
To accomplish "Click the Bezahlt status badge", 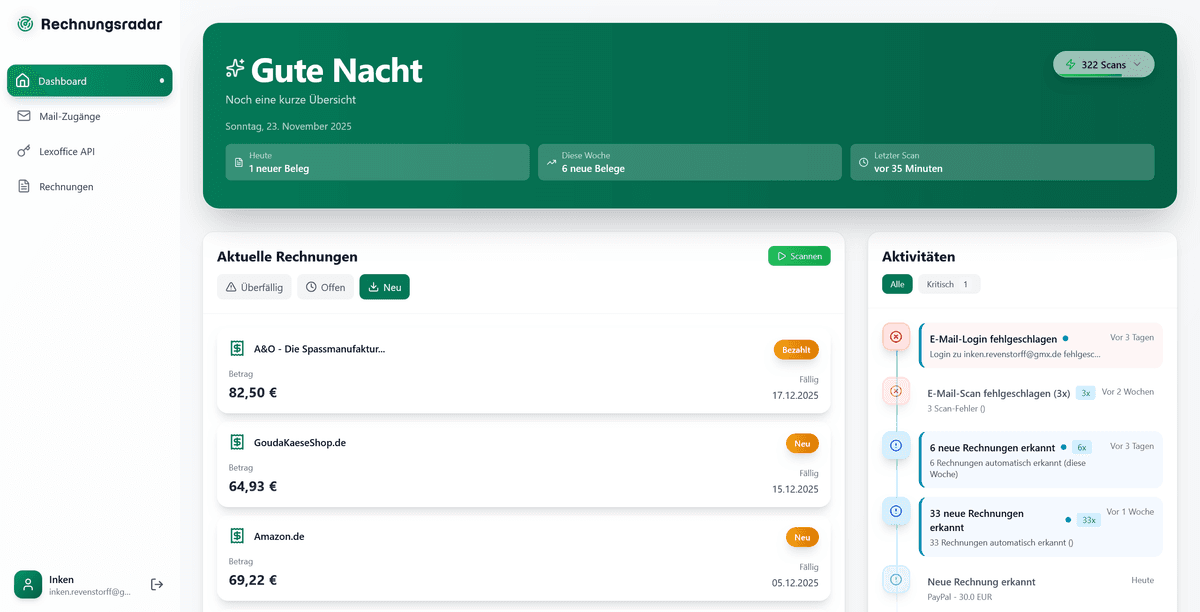I will coord(797,349).
